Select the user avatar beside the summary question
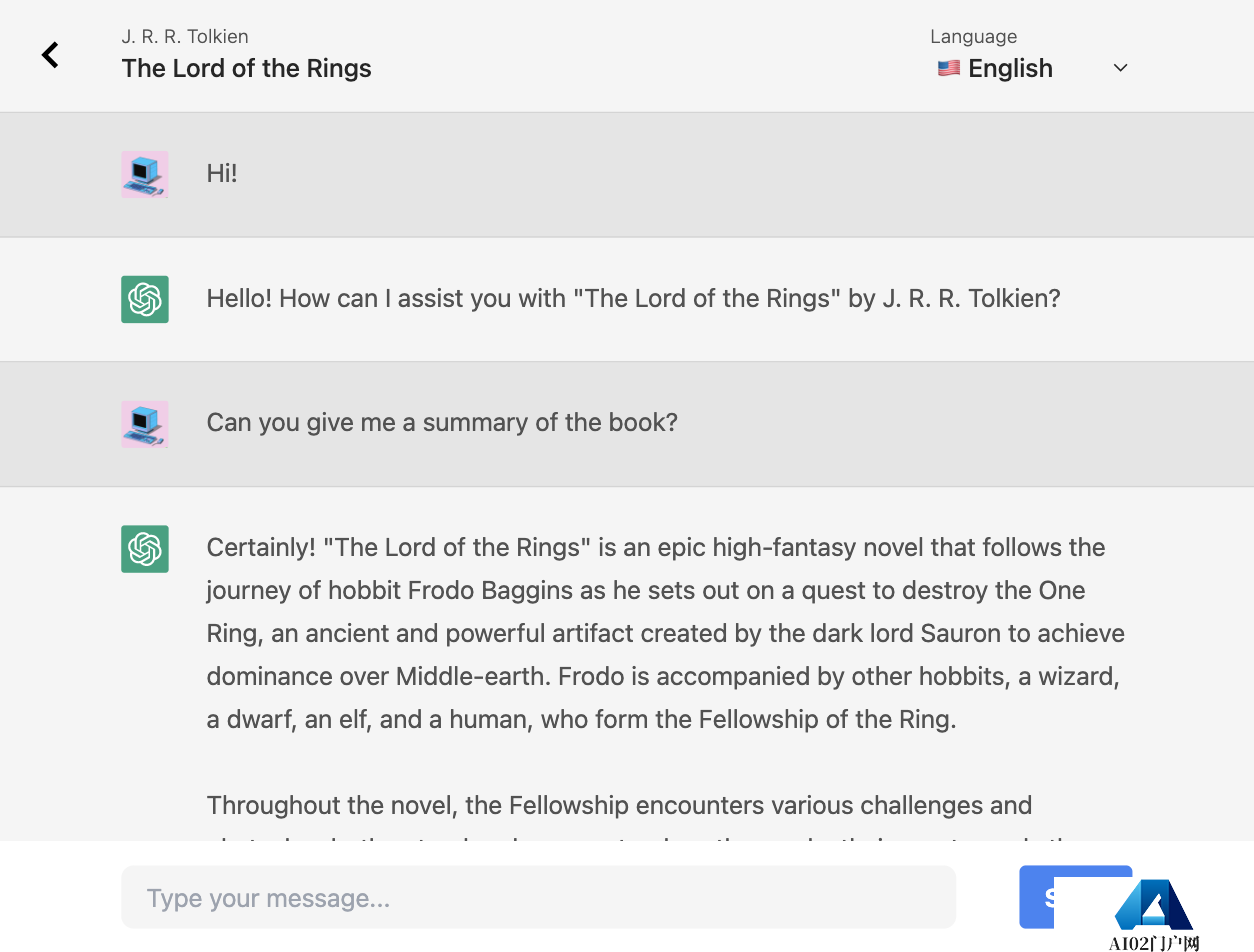 pos(145,424)
